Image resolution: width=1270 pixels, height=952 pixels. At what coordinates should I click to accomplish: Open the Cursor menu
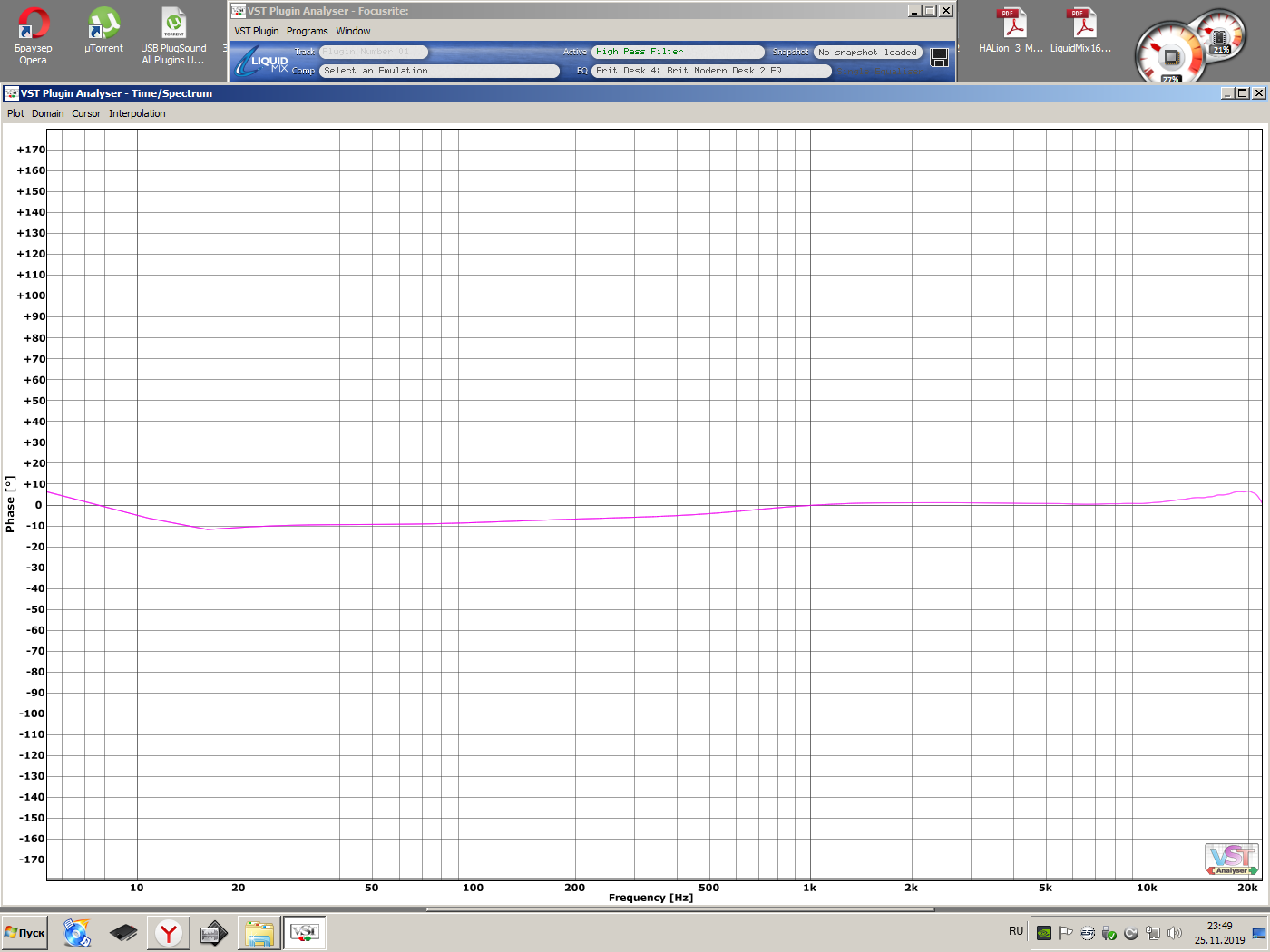click(86, 113)
